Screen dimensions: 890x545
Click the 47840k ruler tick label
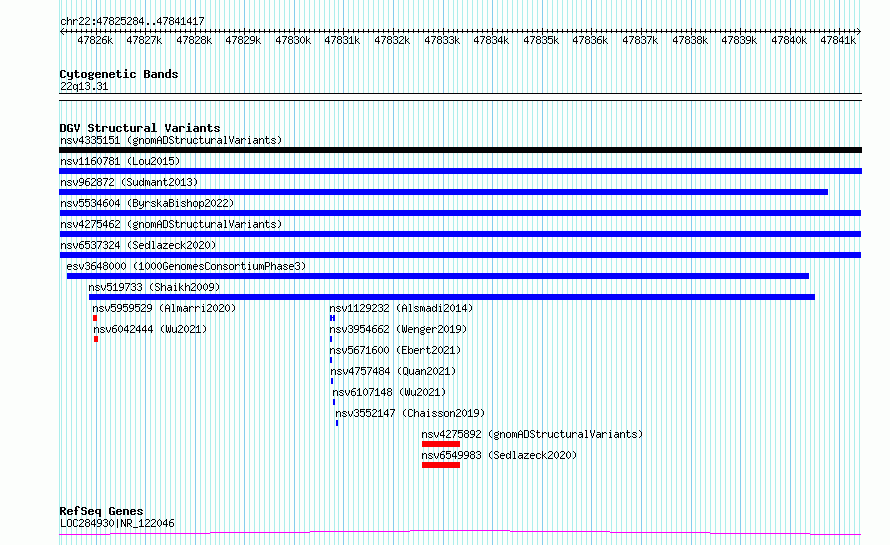789,40
